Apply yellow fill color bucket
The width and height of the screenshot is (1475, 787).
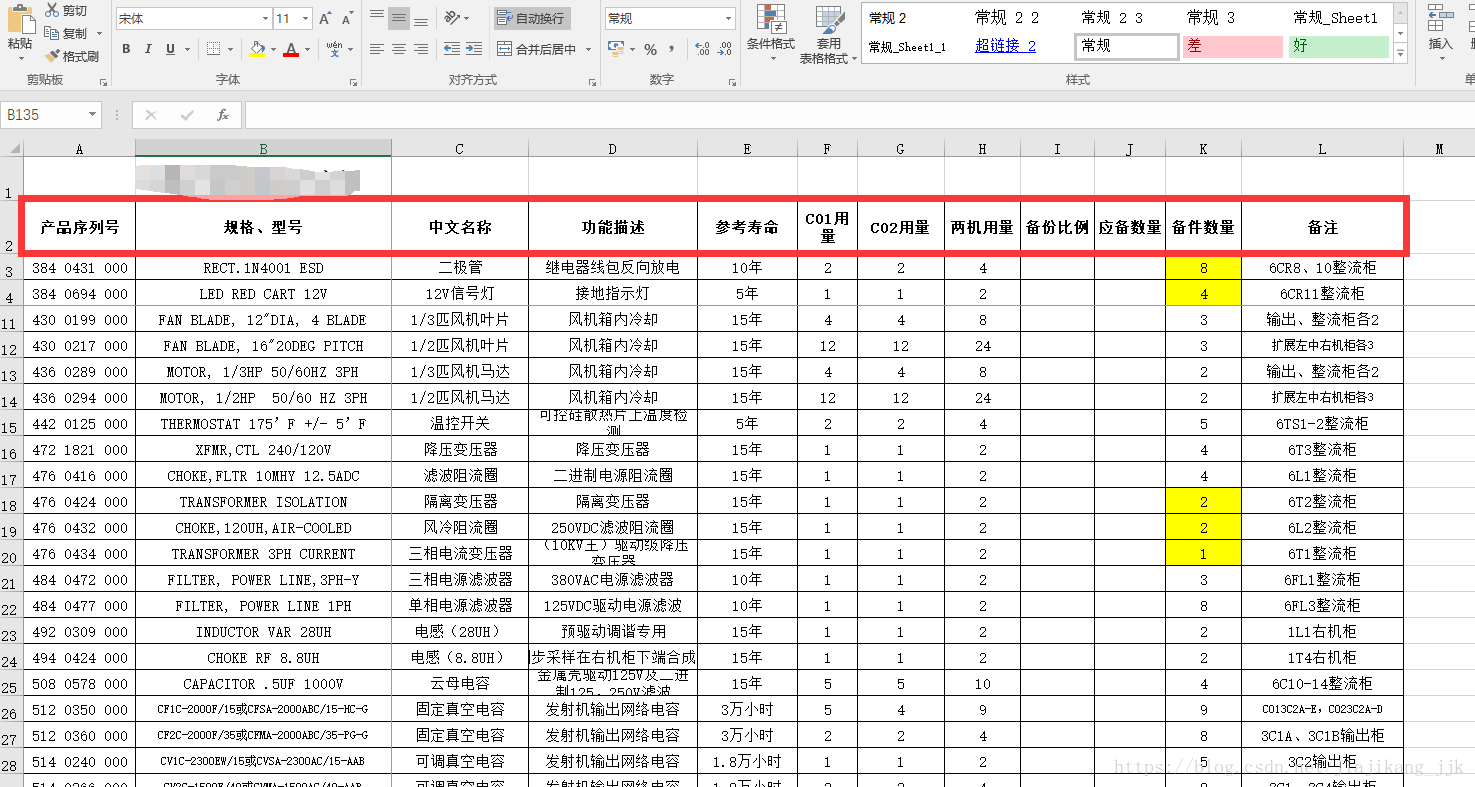point(257,49)
